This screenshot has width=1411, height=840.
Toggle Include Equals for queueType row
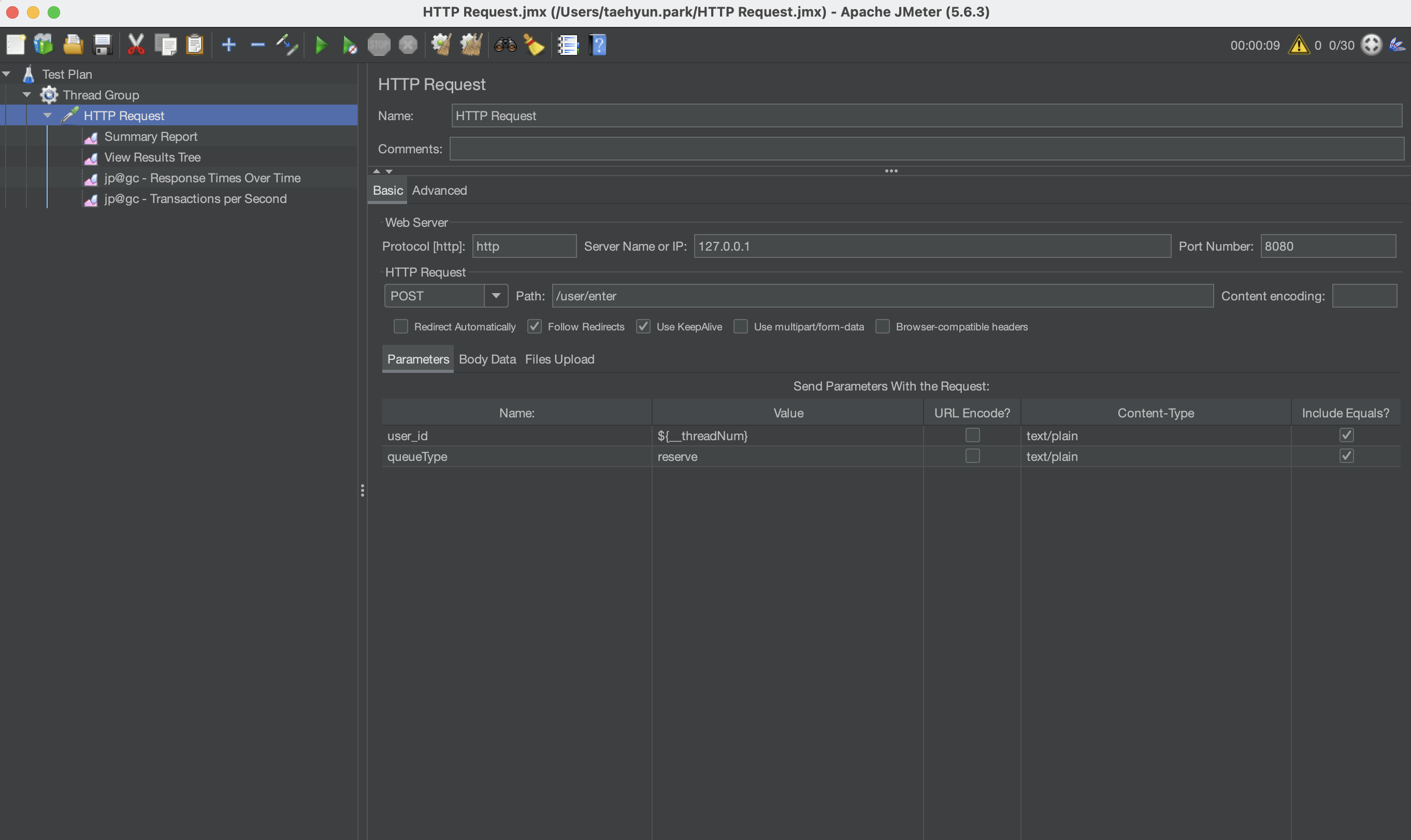point(1346,456)
